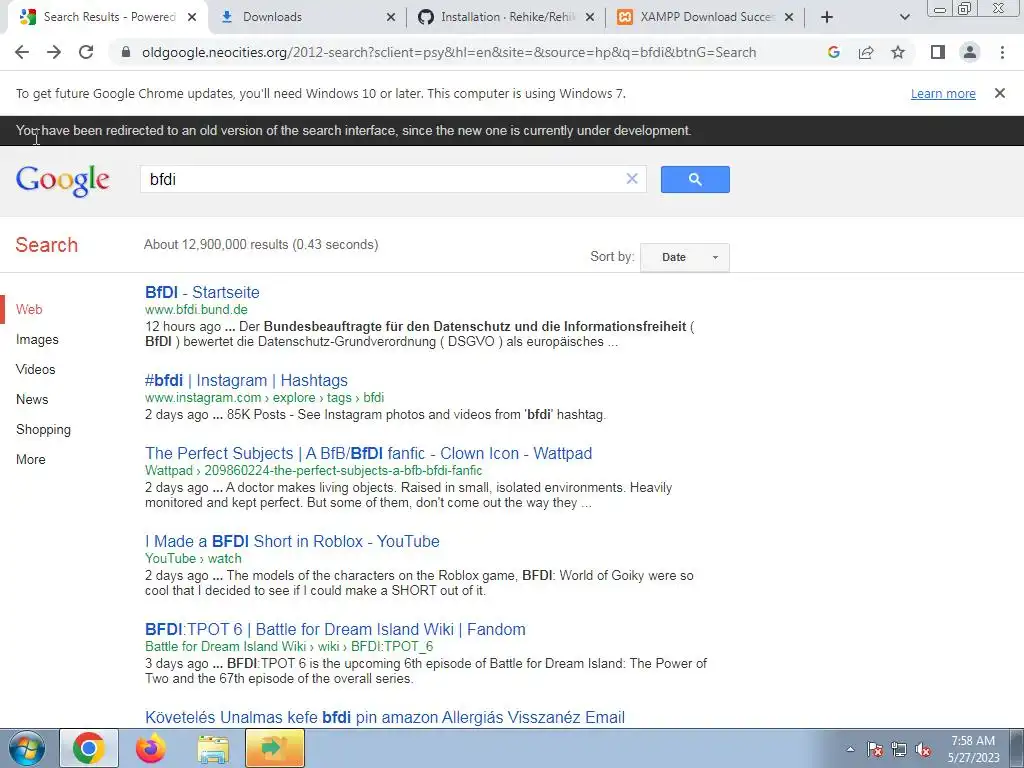Open the muted volume tray icon
The height and width of the screenshot is (768, 1024).
[x=923, y=749]
